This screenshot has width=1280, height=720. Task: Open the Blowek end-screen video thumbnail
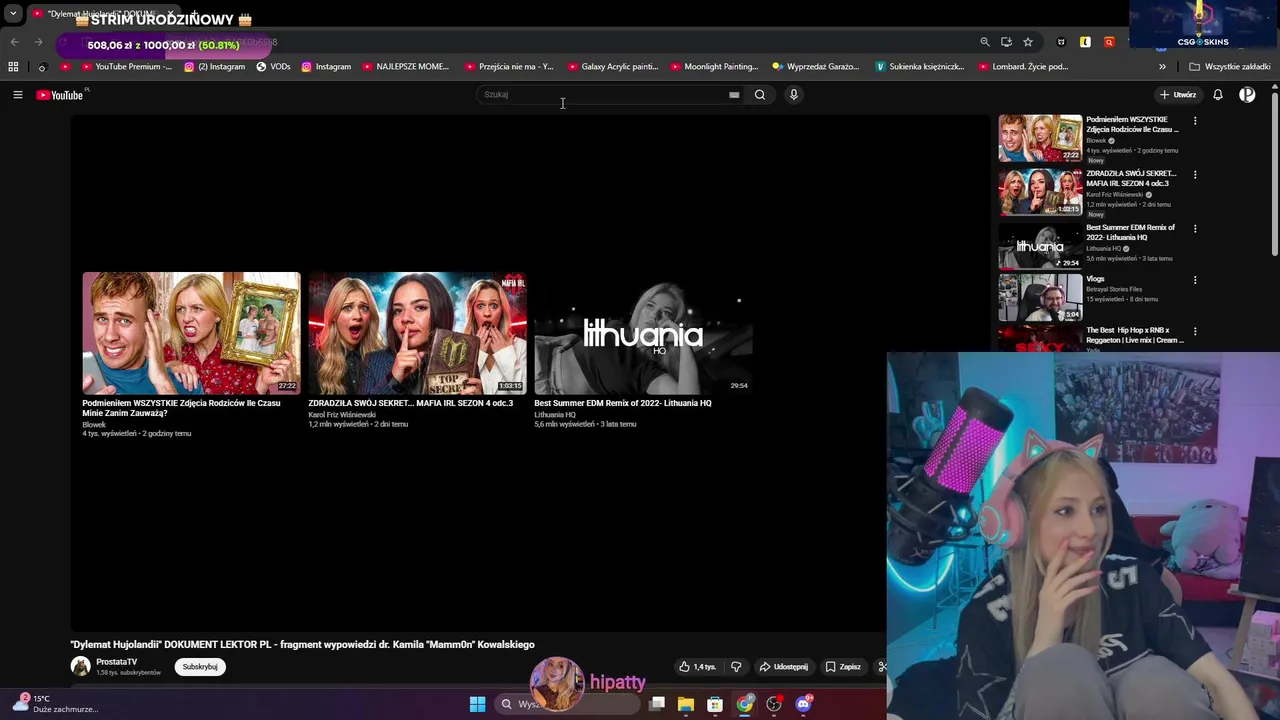(191, 333)
